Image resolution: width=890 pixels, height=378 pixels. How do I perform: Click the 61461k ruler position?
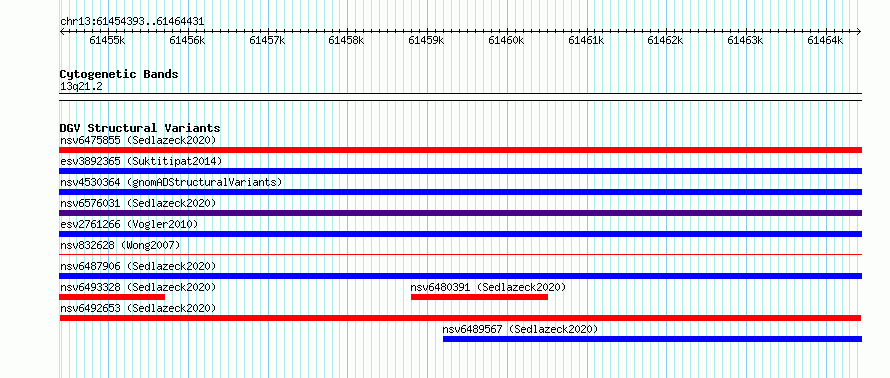coord(586,40)
